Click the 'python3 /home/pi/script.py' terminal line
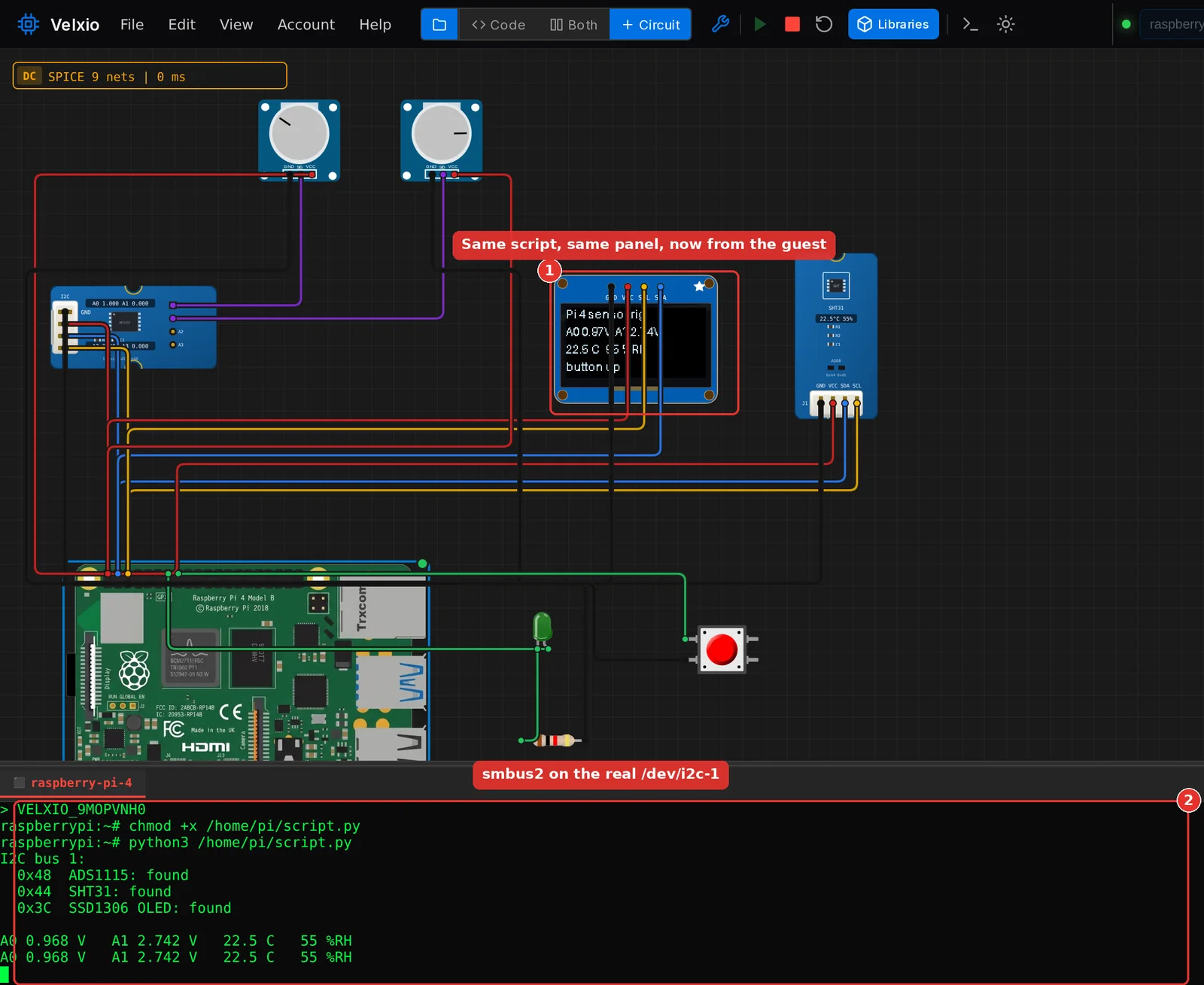Screen dimensions: 1204x985 click(240, 842)
